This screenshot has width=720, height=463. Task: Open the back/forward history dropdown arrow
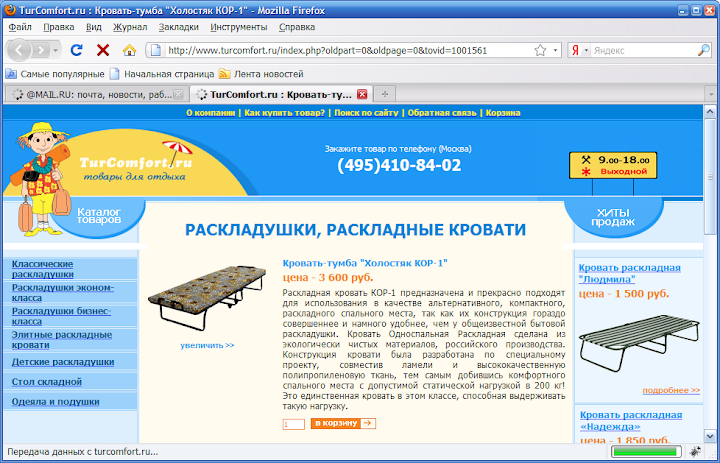pyautogui.click(x=56, y=50)
